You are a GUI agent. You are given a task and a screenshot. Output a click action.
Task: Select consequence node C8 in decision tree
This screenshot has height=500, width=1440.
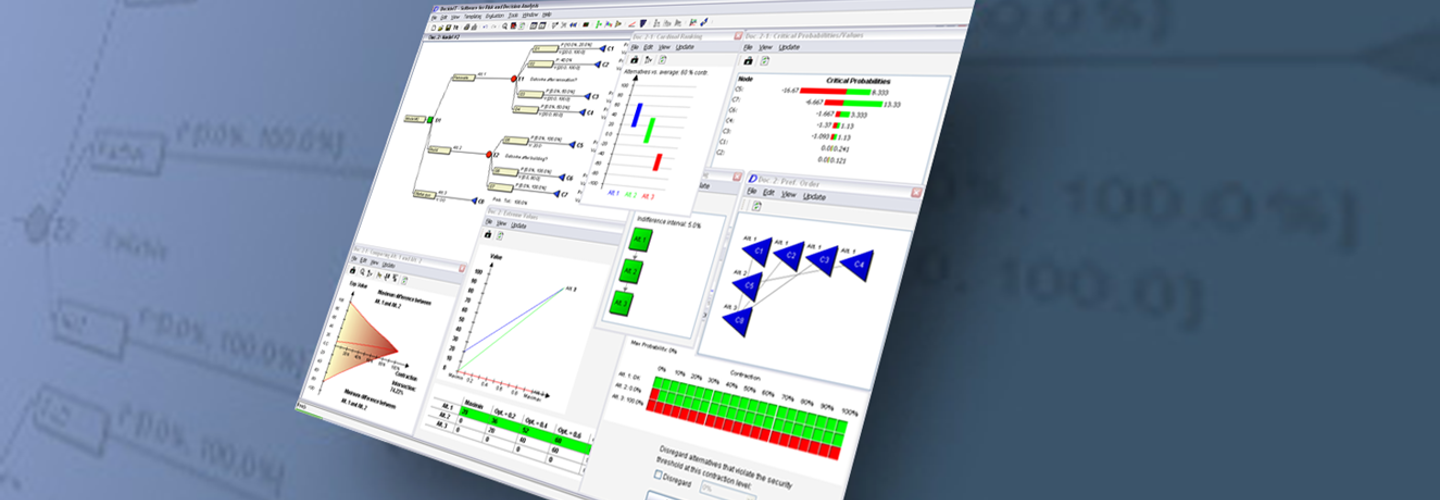(x=476, y=200)
